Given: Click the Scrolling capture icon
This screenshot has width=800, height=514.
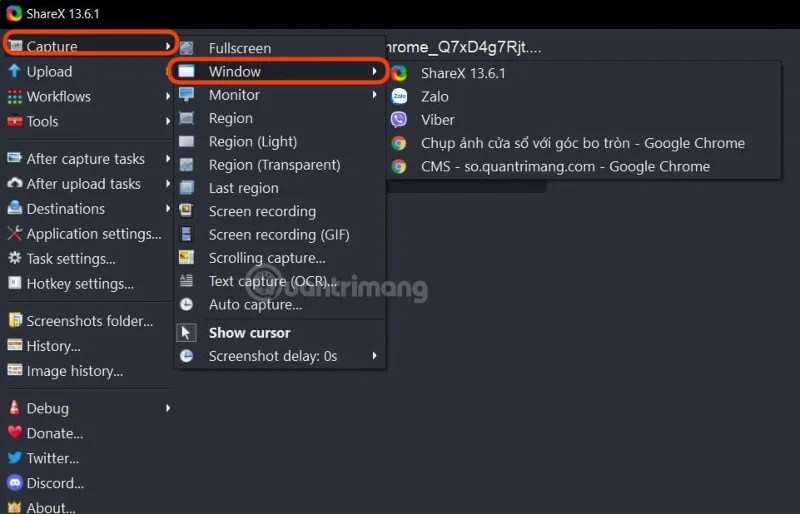Looking at the screenshot, I should coord(186,257).
